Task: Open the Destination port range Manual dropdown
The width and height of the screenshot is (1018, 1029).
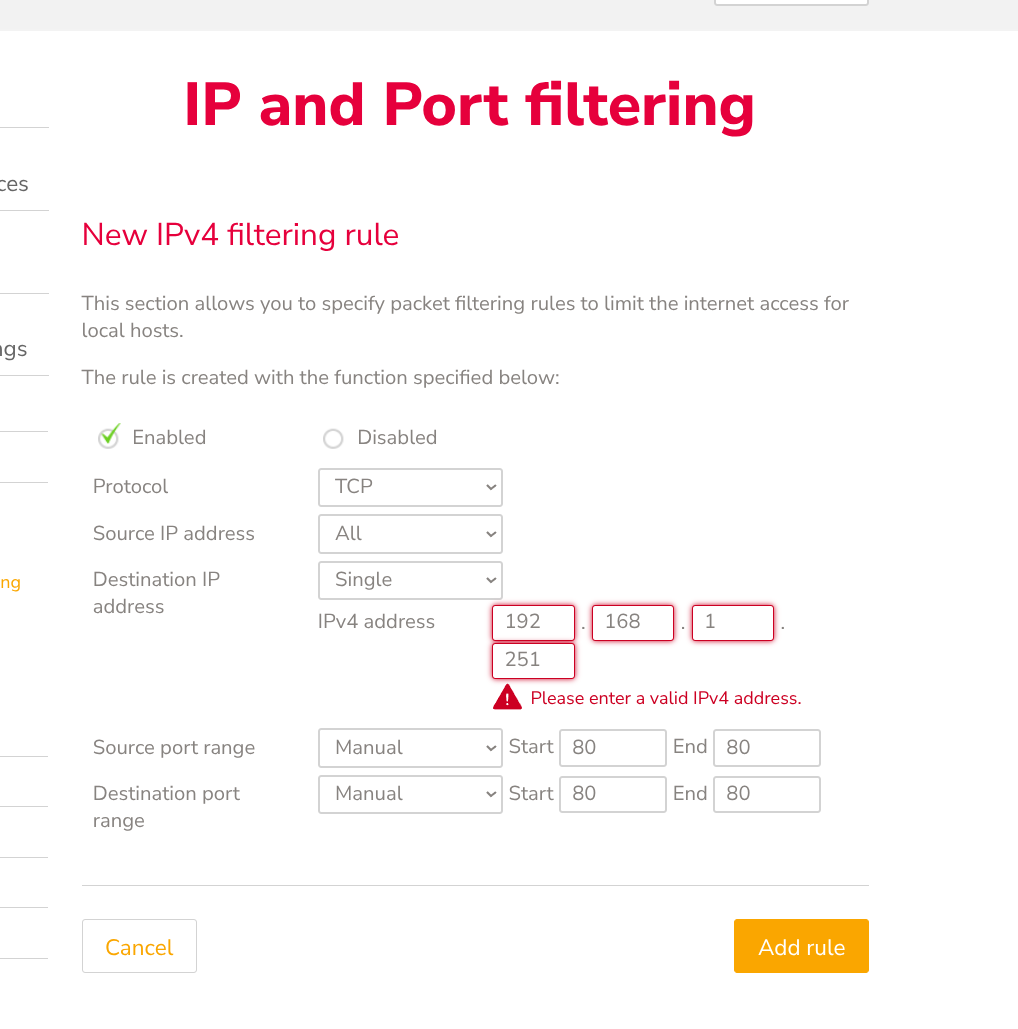Action: click(x=410, y=794)
